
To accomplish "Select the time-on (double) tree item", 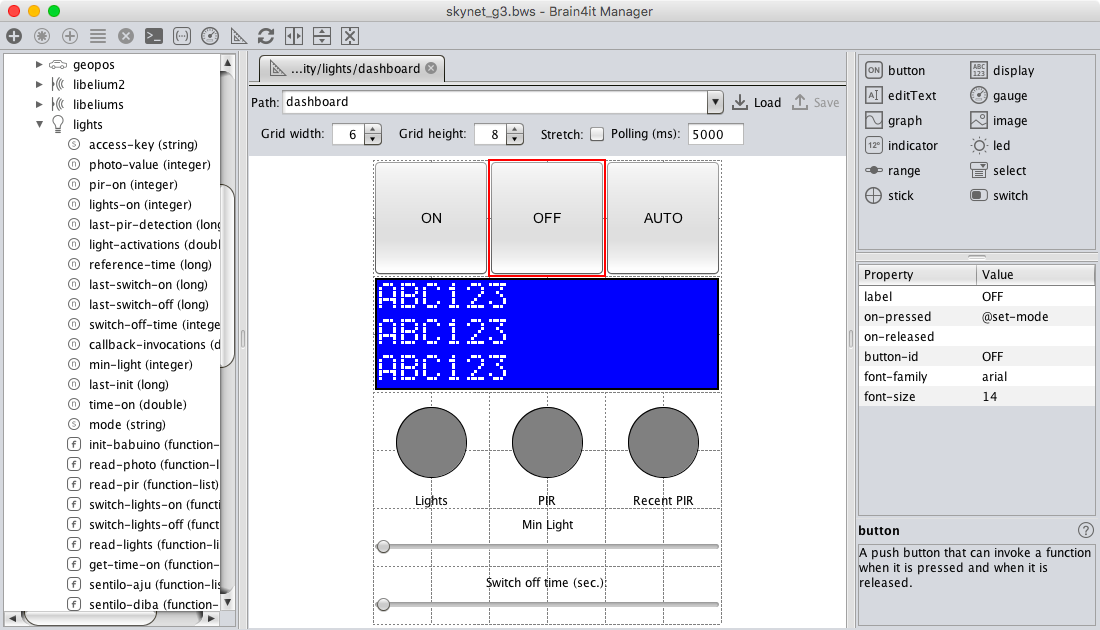I will [127, 405].
